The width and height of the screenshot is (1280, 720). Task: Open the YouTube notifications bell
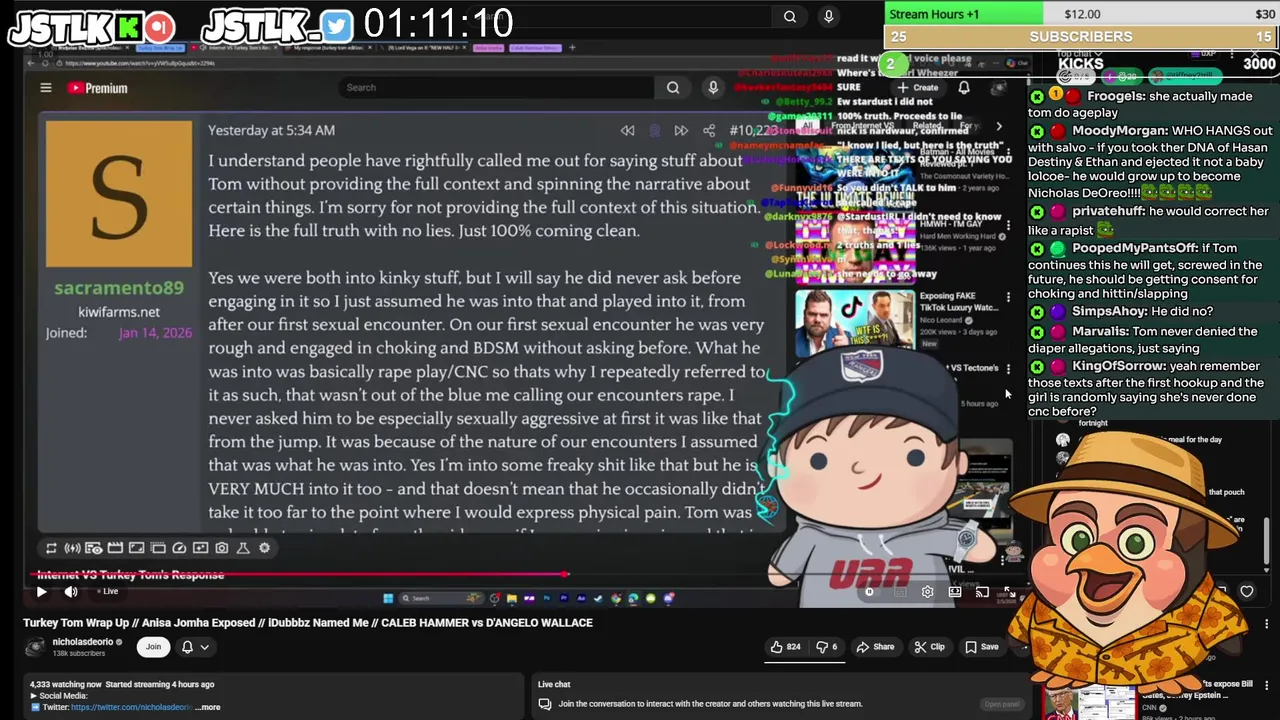click(x=964, y=88)
